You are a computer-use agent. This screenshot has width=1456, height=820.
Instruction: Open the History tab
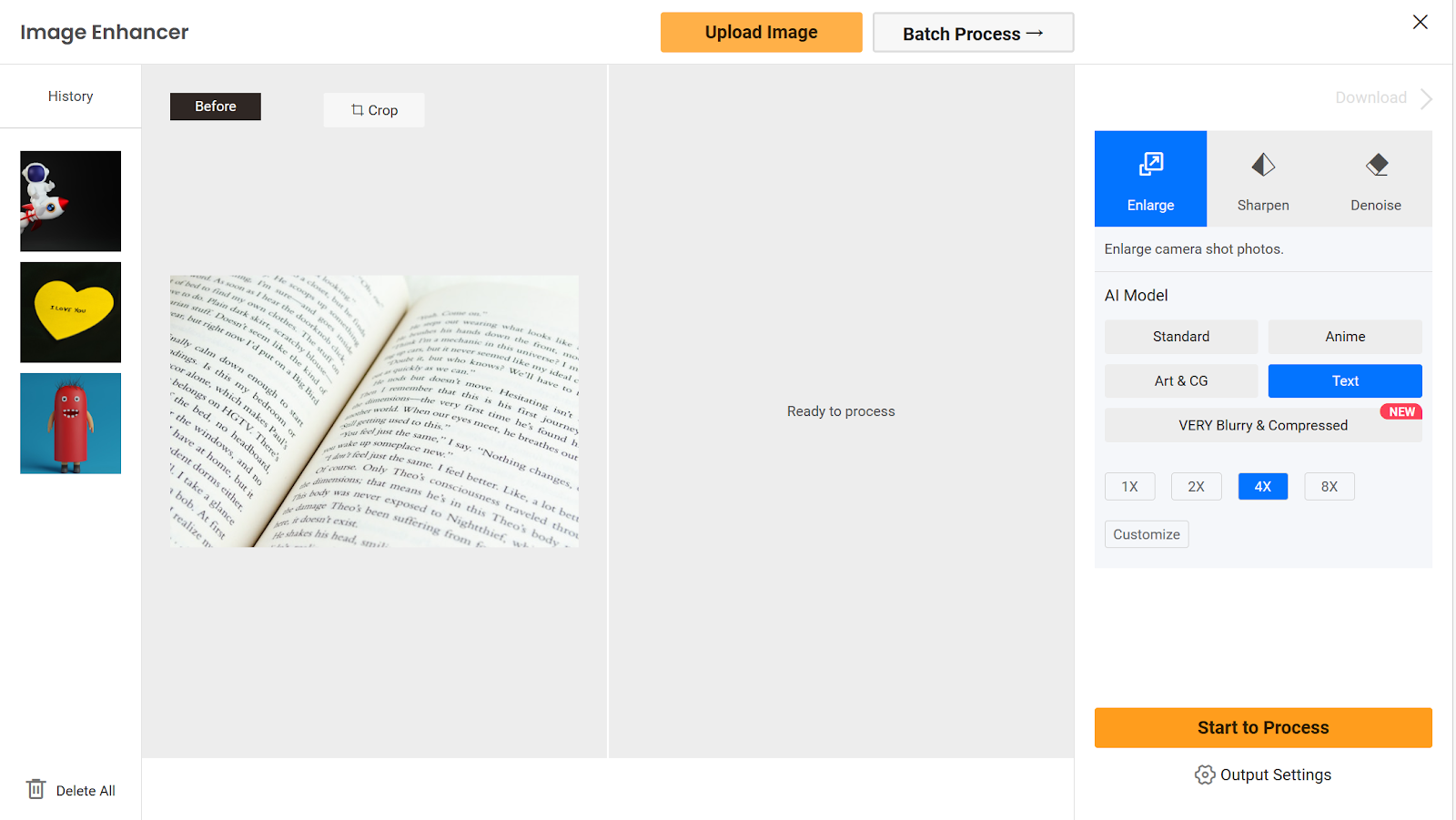click(x=71, y=96)
